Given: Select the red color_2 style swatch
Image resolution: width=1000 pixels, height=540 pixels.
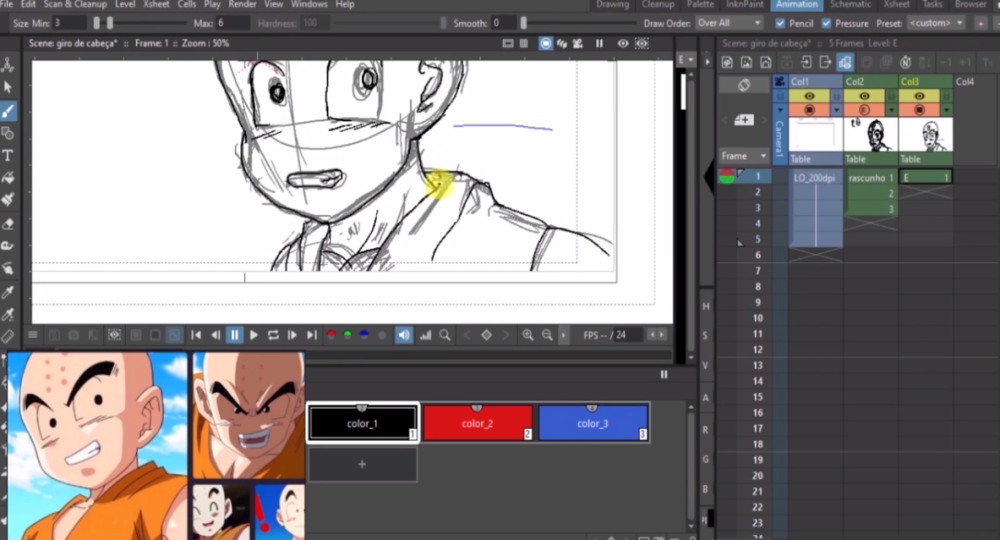Looking at the screenshot, I should tap(477, 423).
